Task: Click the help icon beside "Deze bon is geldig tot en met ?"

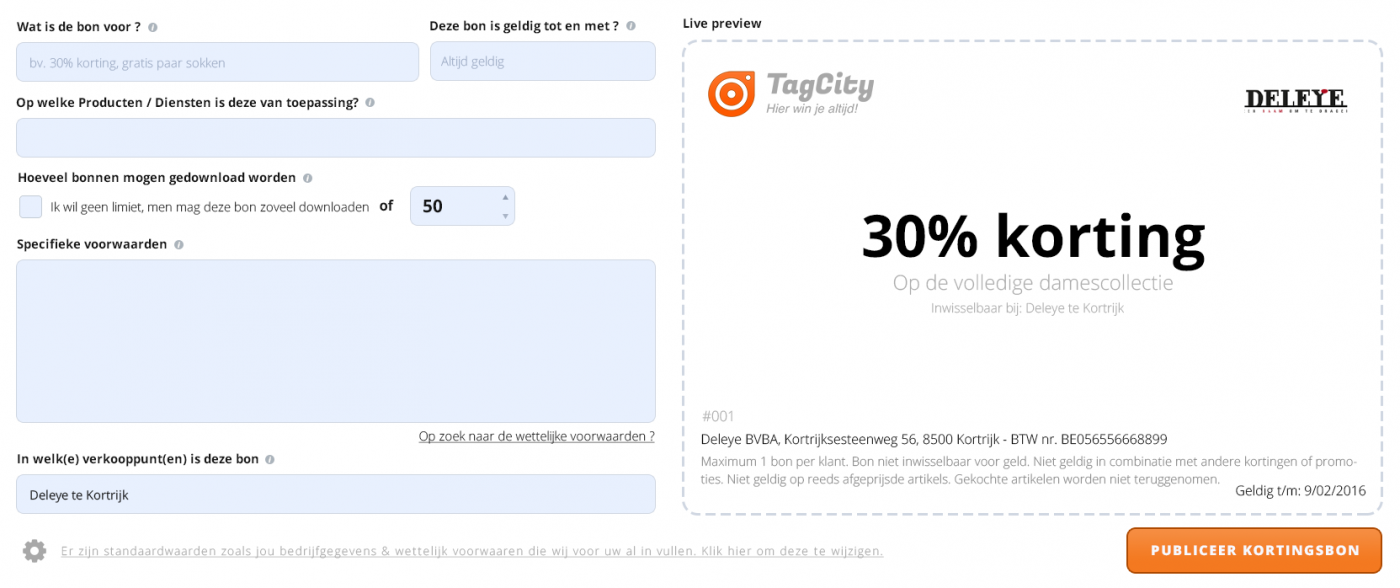Action: pyautogui.click(x=631, y=26)
